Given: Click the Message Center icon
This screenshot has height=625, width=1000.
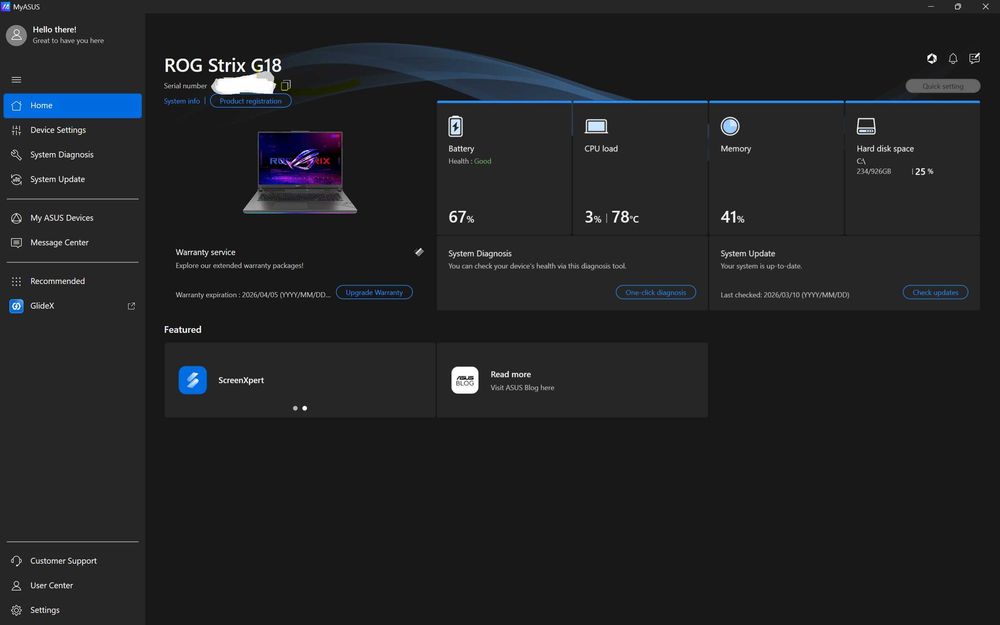Looking at the screenshot, I should point(17,243).
